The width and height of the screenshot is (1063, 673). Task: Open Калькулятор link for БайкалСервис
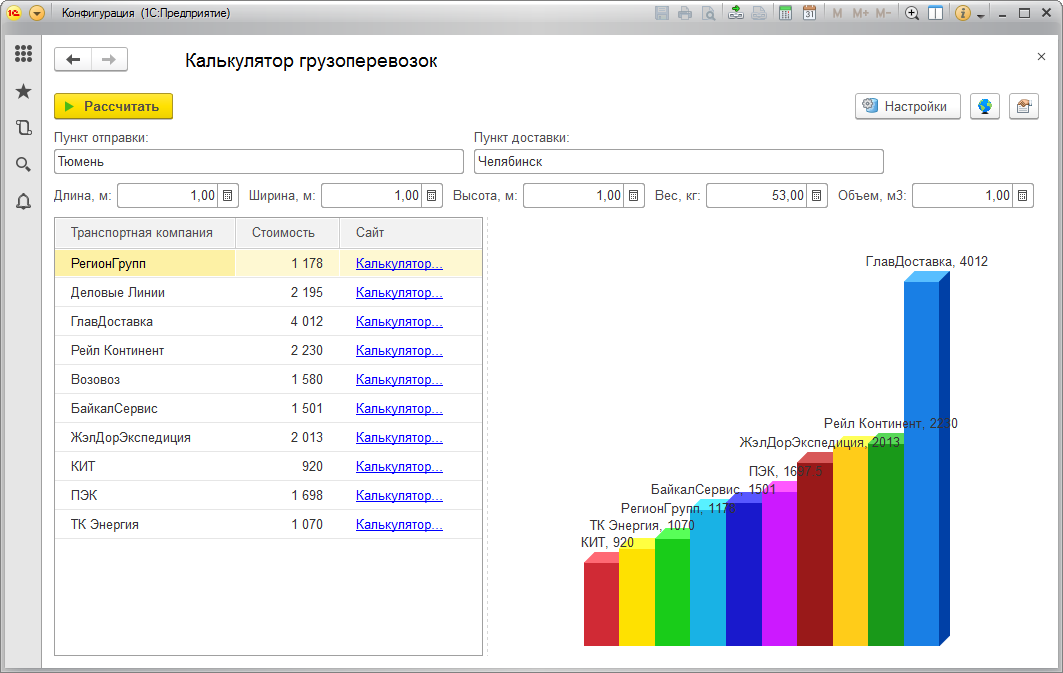tap(399, 409)
